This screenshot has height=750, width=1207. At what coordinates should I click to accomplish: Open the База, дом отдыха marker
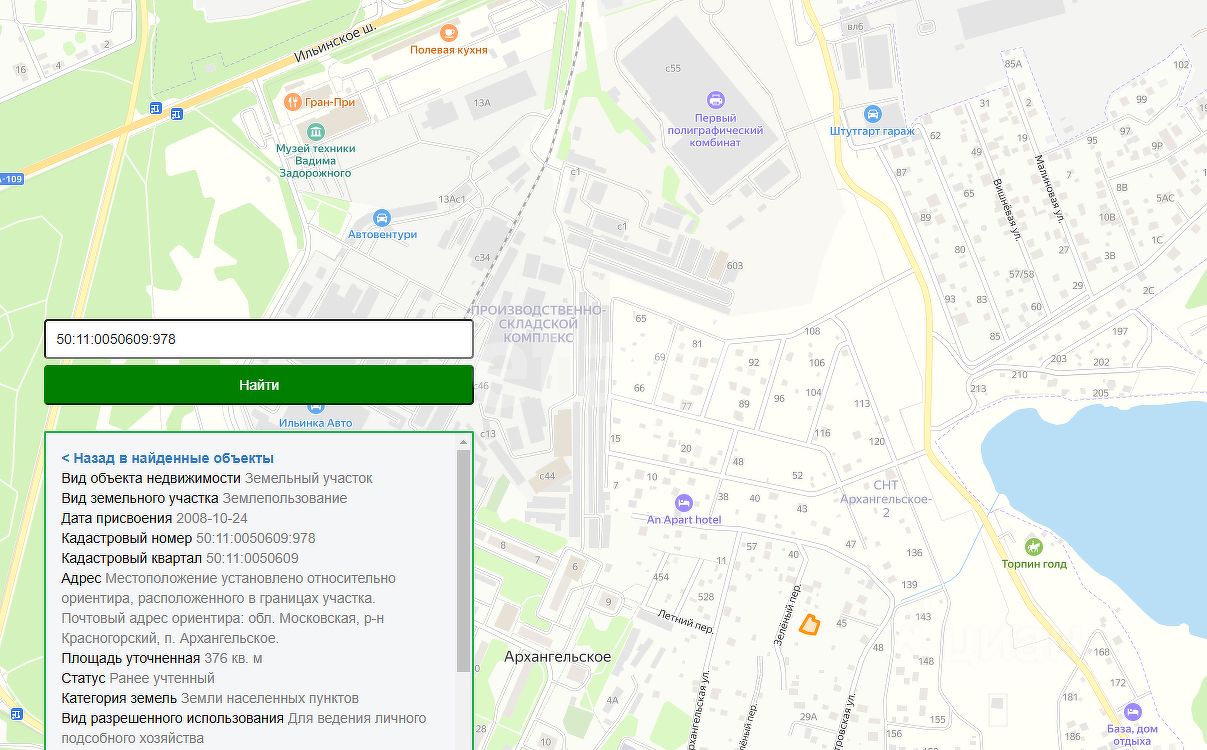[1132, 711]
